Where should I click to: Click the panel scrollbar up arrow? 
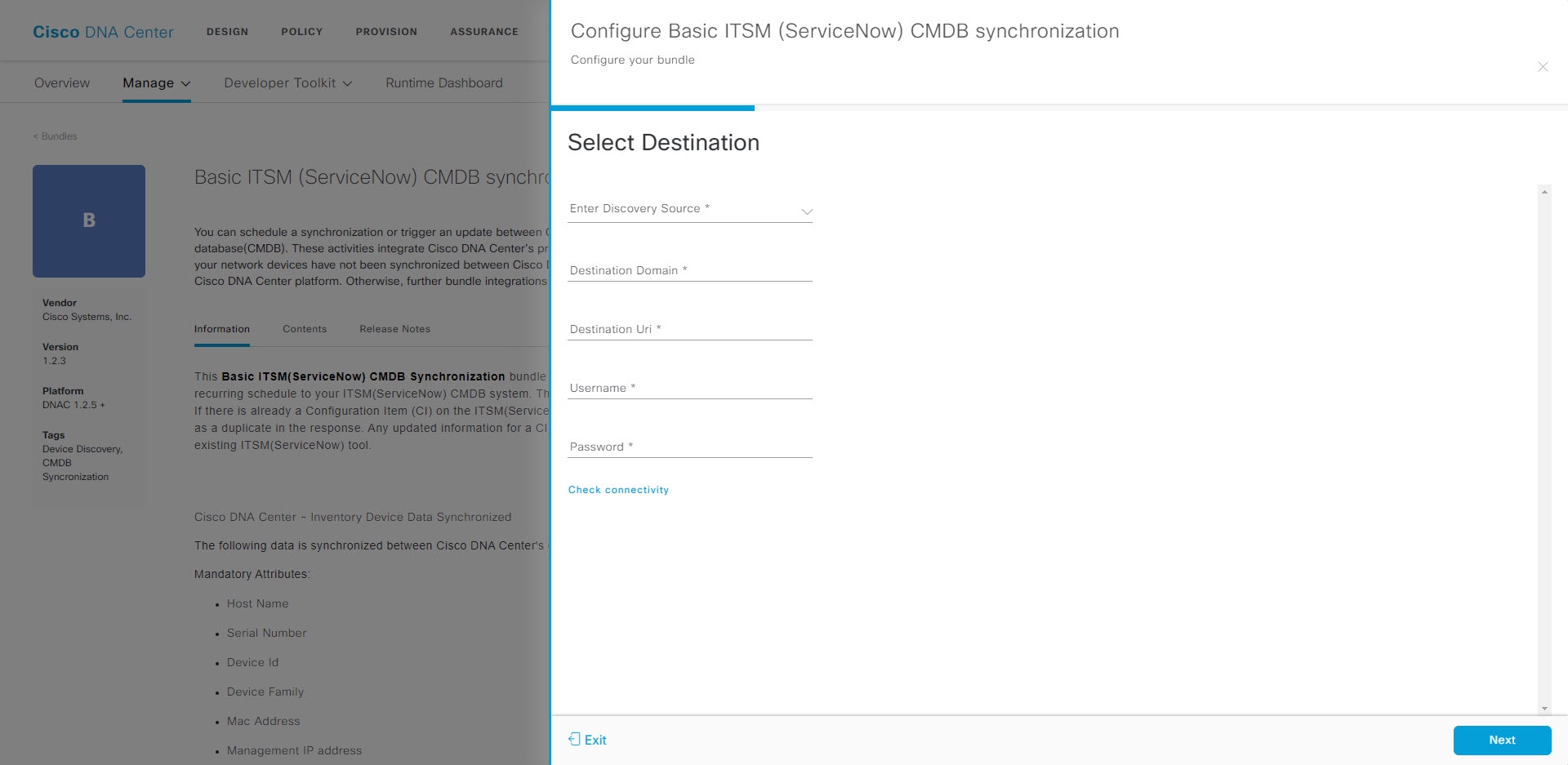tap(1544, 192)
